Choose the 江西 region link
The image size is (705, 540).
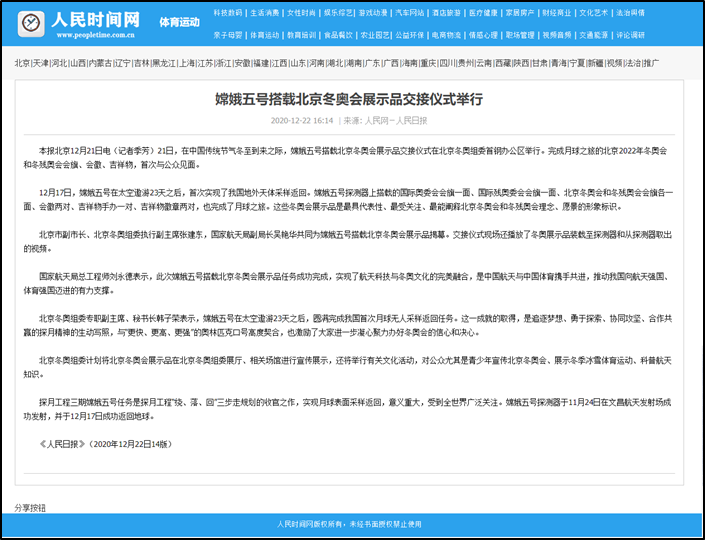coord(279,63)
